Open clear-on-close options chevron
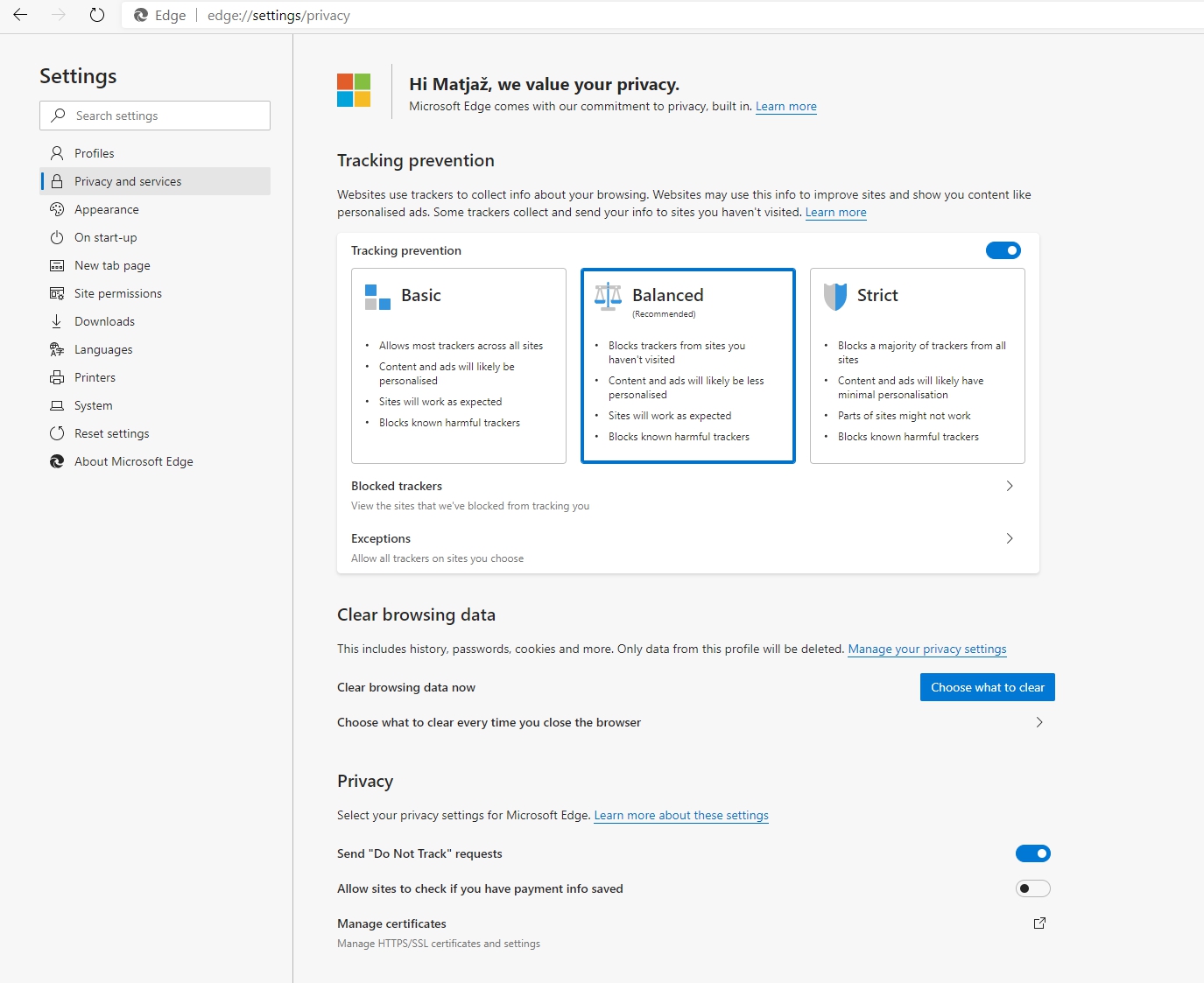The image size is (1204, 983). point(1039,722)
